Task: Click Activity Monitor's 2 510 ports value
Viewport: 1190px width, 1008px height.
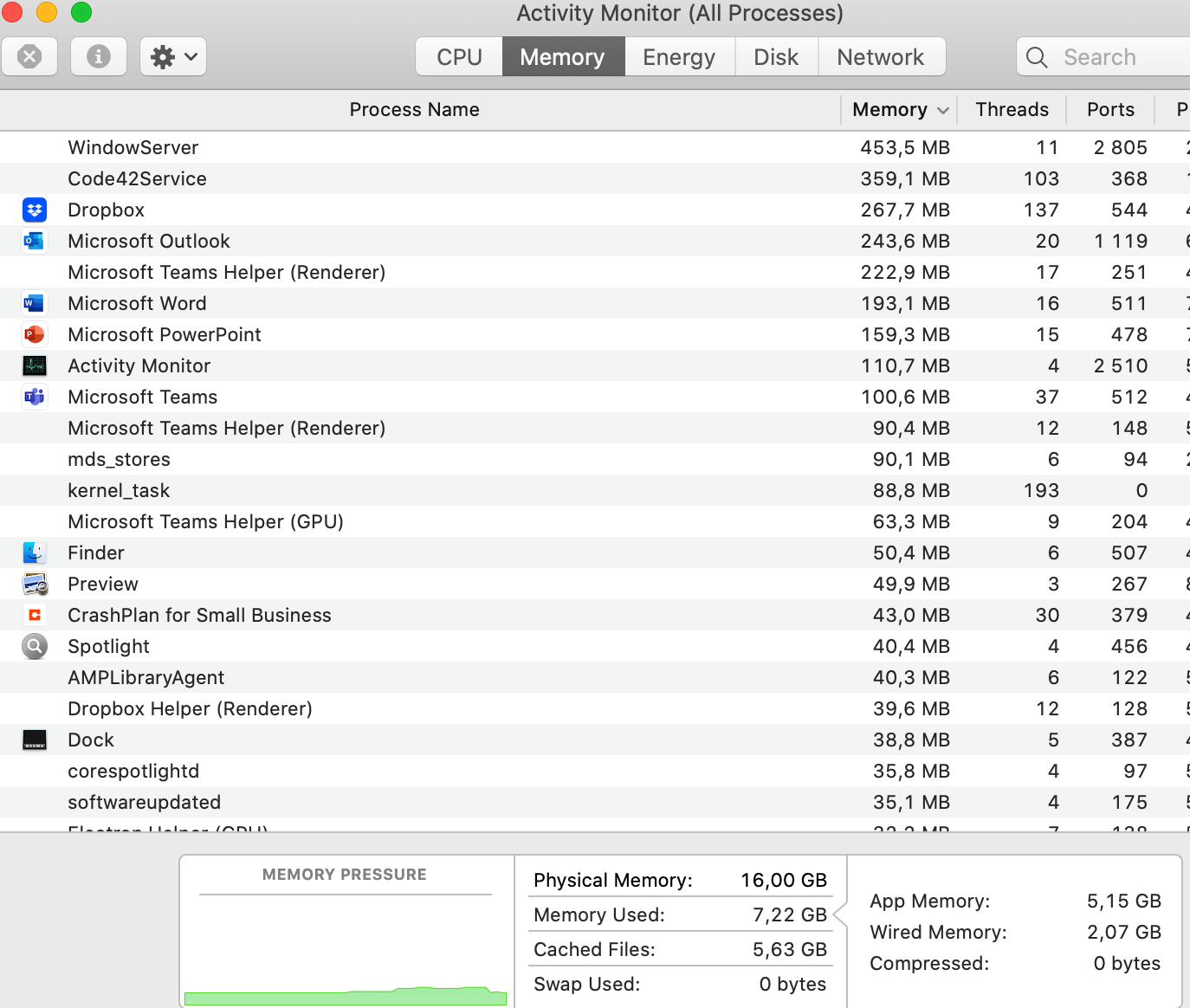Action: tap(1121, 365)
